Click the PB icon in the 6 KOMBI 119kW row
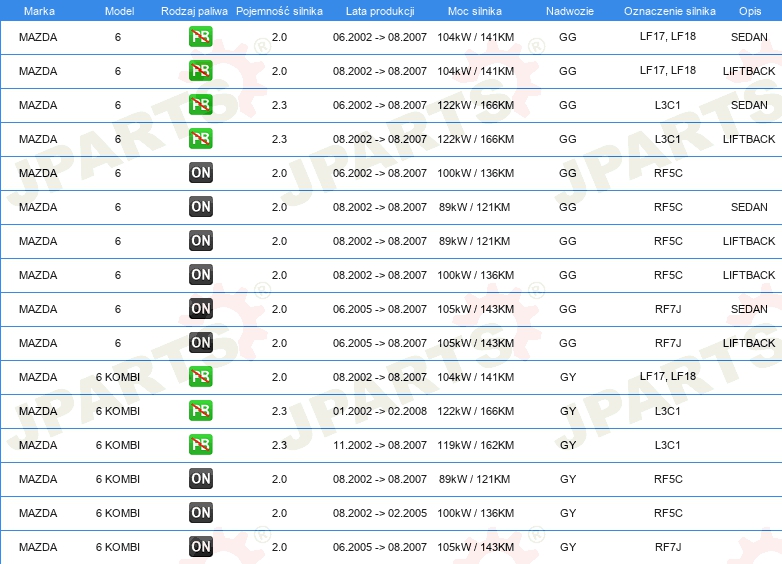The width and height of the screenshot is (782, 564). coord(200,445)
